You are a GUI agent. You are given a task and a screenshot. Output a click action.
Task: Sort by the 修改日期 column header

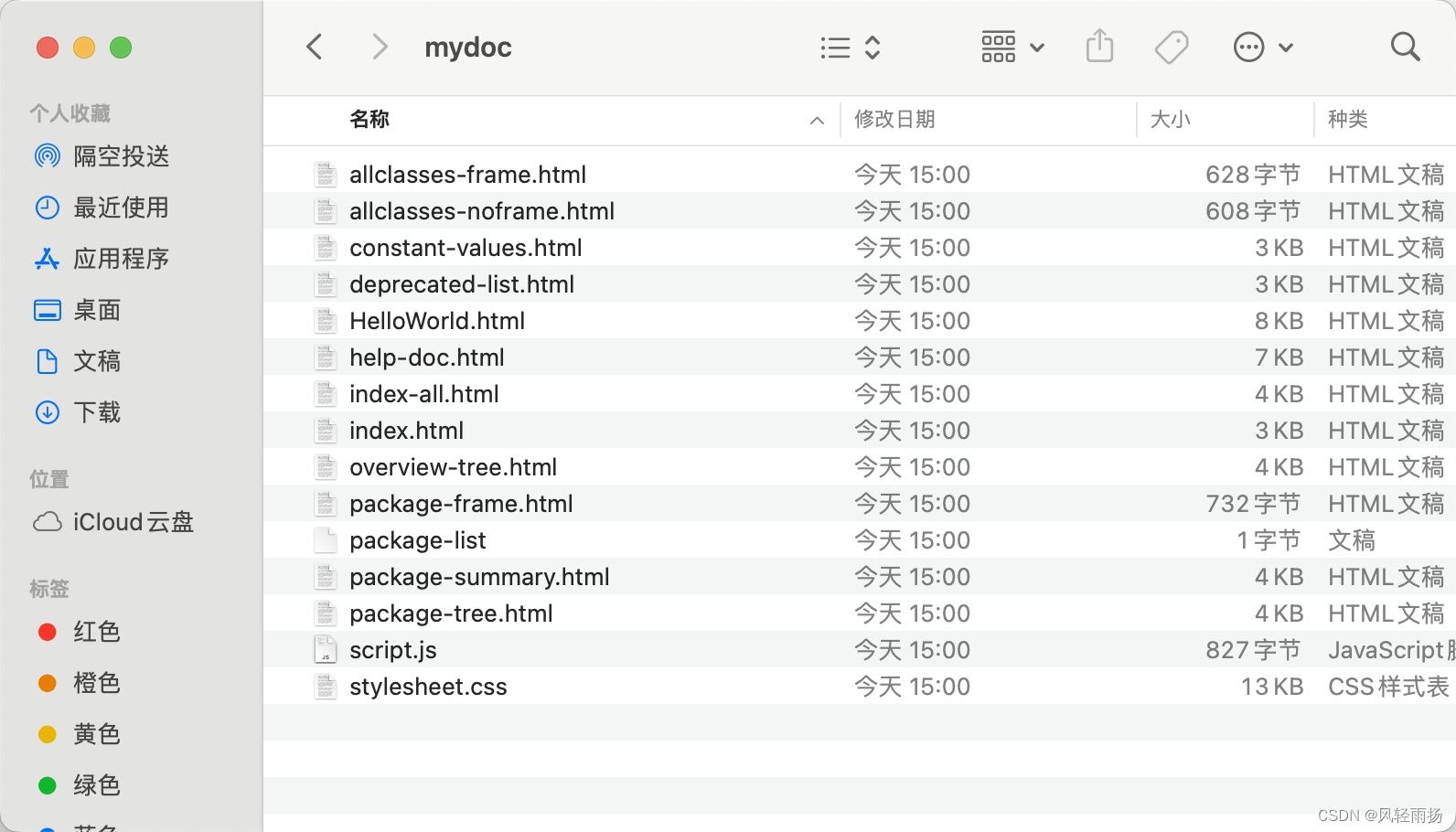pos(894,119)
